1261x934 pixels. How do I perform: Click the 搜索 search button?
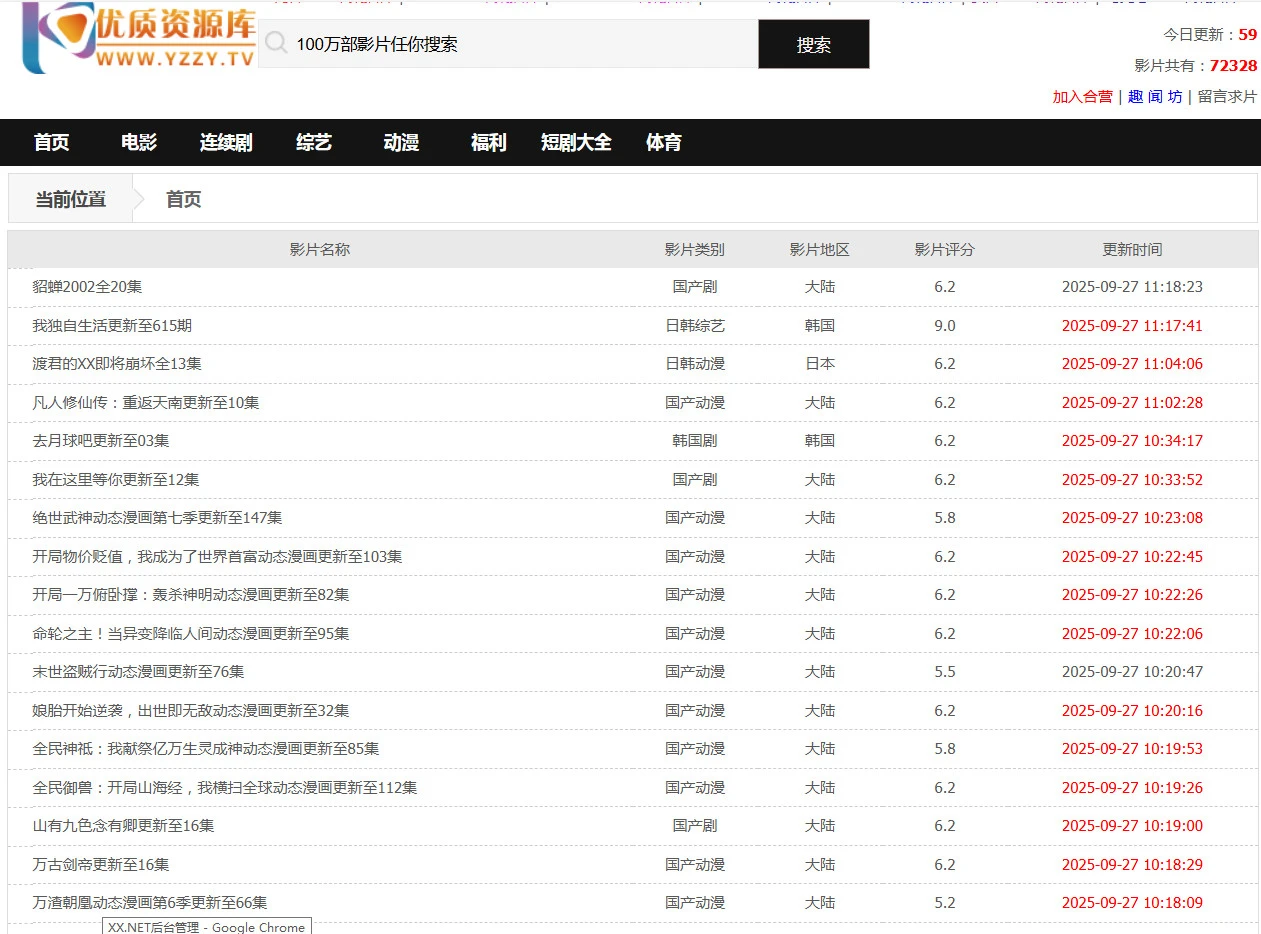pyautogui.click(x=814, y=44)
